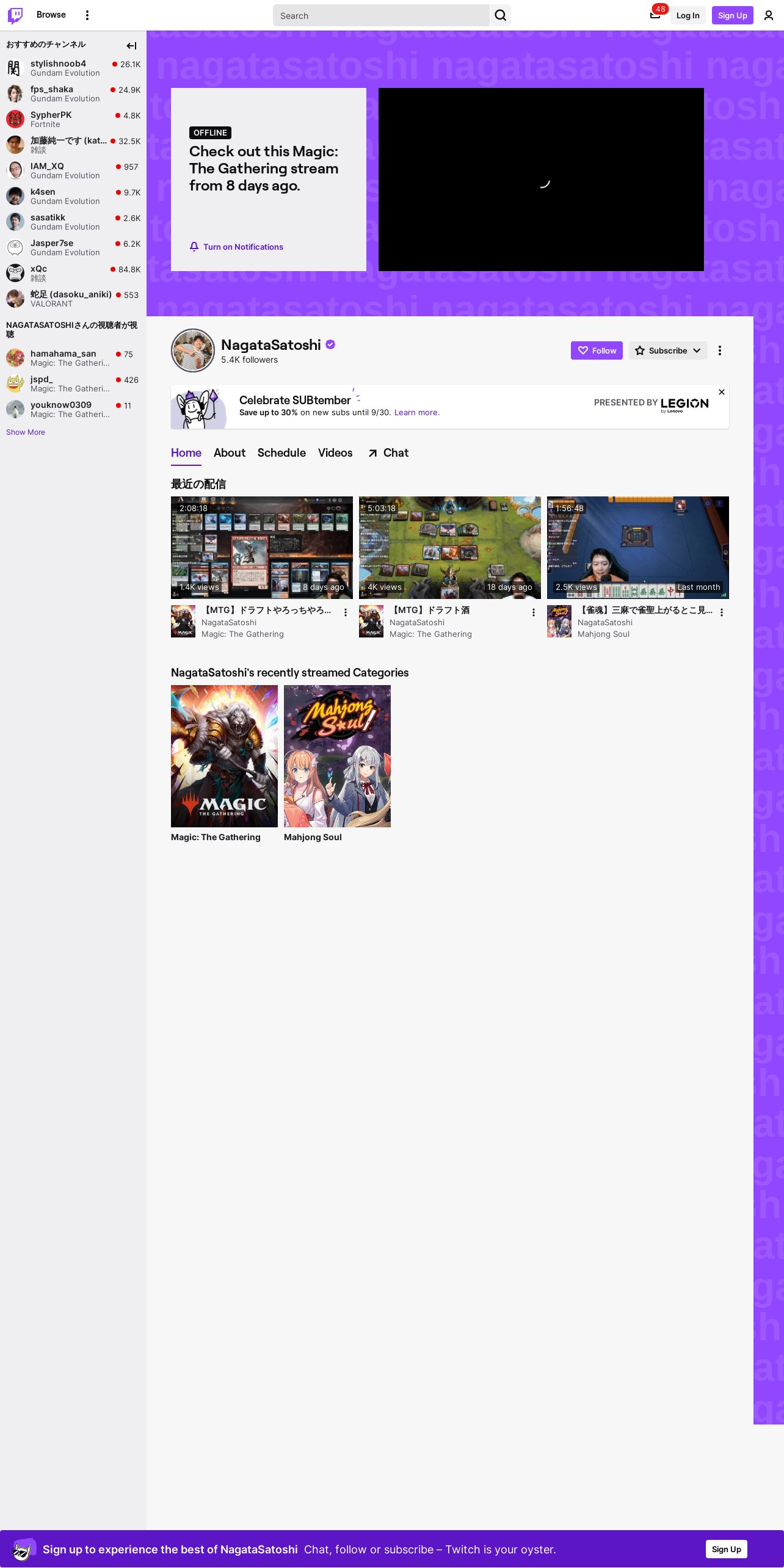The image size is (784, 1568).
Task: Open the SUBtember Learn more link
Action: point(417,413)
